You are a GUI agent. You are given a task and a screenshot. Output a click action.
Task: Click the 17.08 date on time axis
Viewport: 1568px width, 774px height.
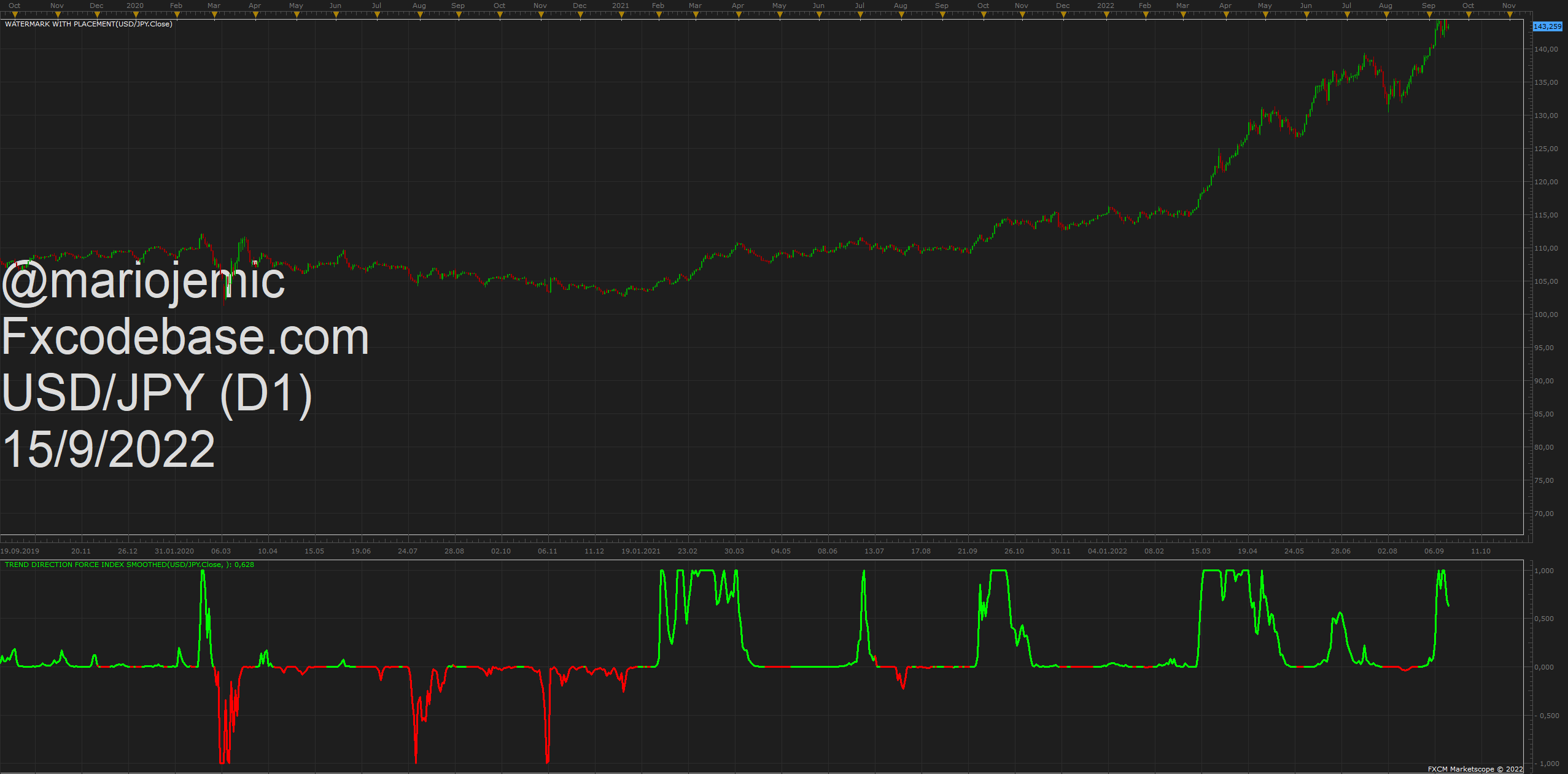pyautogui.click(x=921, y=551)
